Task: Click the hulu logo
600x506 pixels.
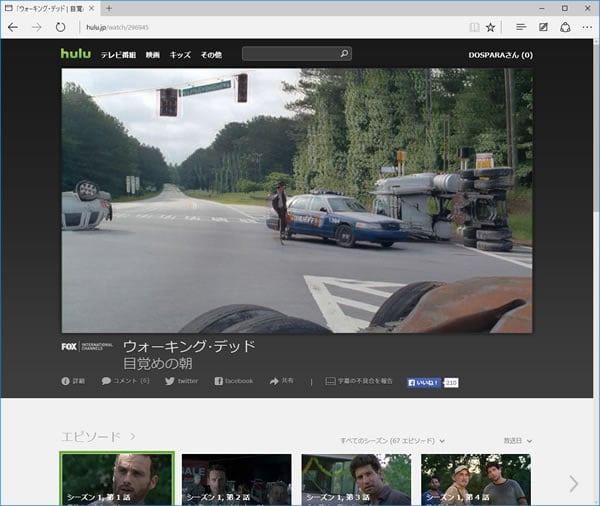Action: (x=76, y=53)
